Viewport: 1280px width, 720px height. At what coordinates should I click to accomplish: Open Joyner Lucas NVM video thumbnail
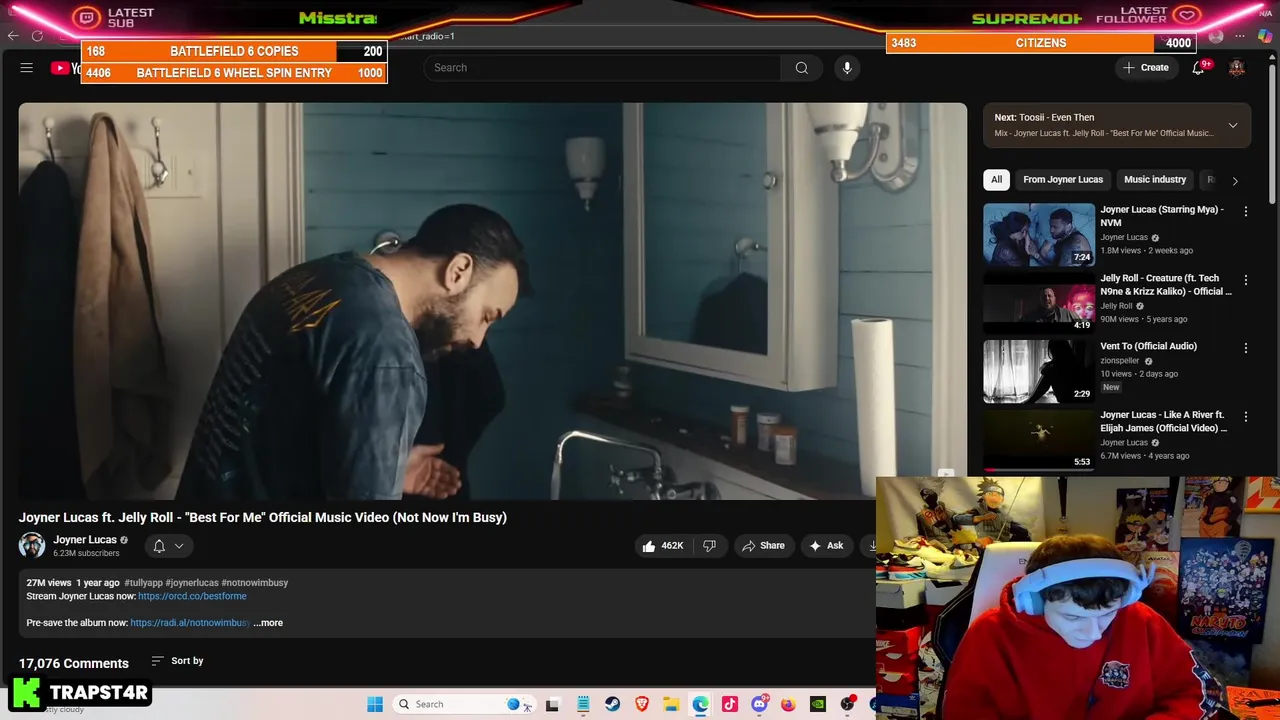[x=1039, y=234]
